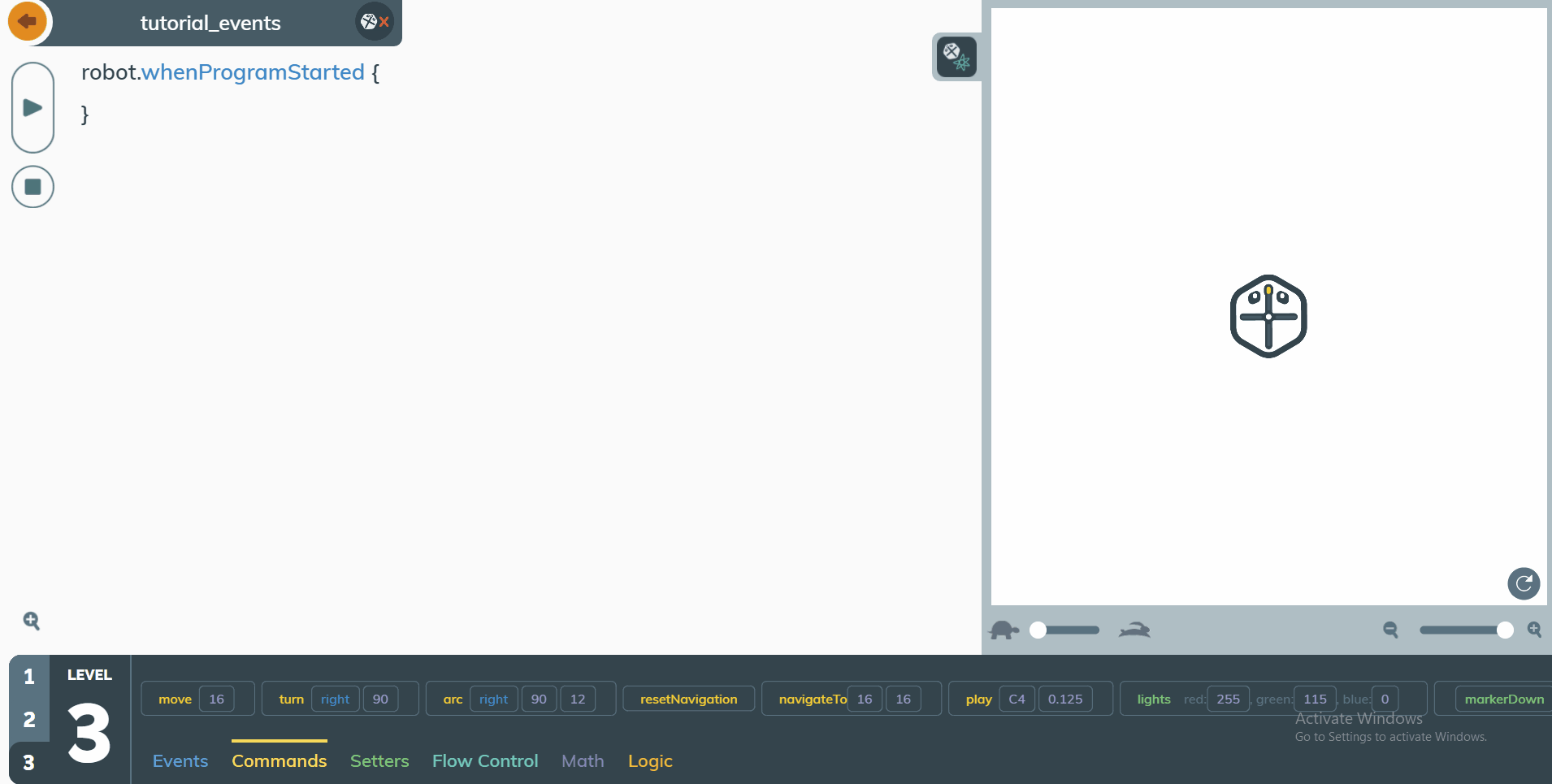The width and height of the screenshot is (1552, 784).
Task: Toggle the simulator panel icon
Action: tap(956, 57)
